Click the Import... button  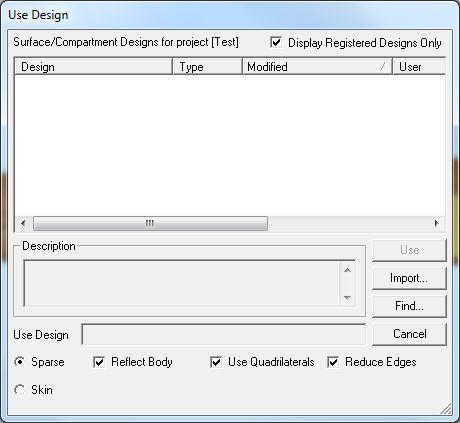pyautogui.click(x=409, y=278)
